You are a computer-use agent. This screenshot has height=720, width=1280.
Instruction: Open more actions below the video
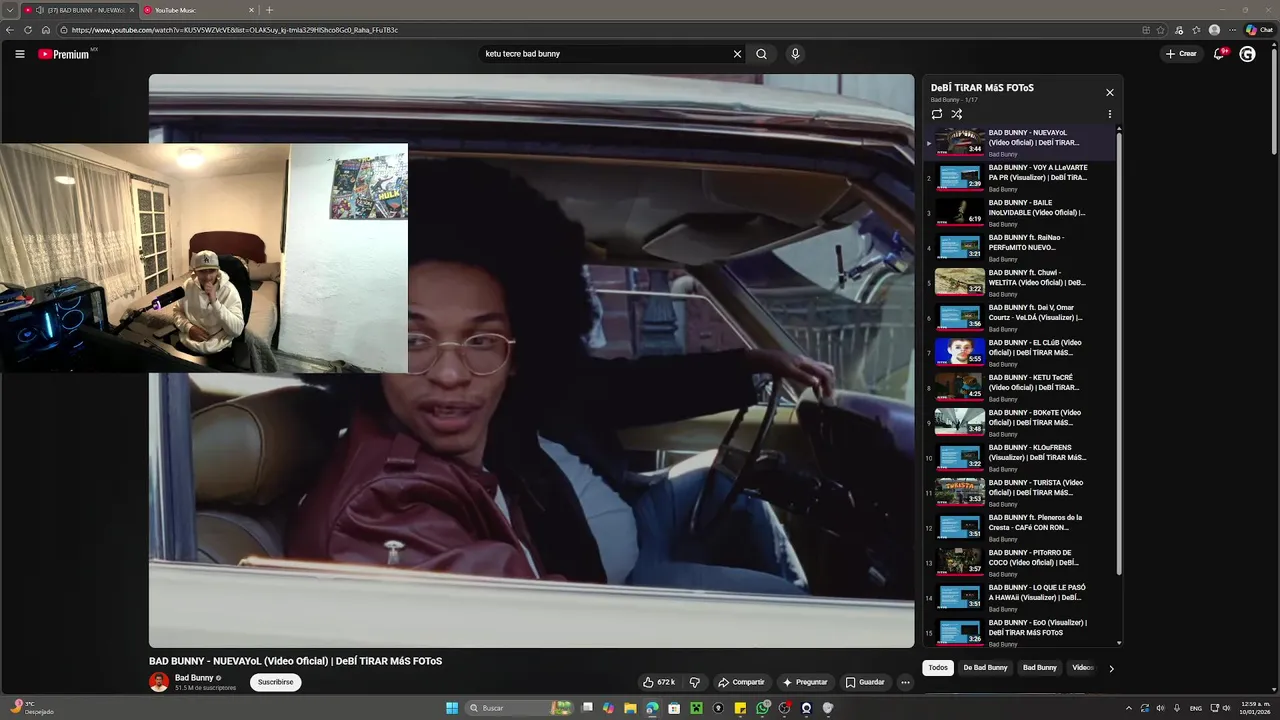905,682
